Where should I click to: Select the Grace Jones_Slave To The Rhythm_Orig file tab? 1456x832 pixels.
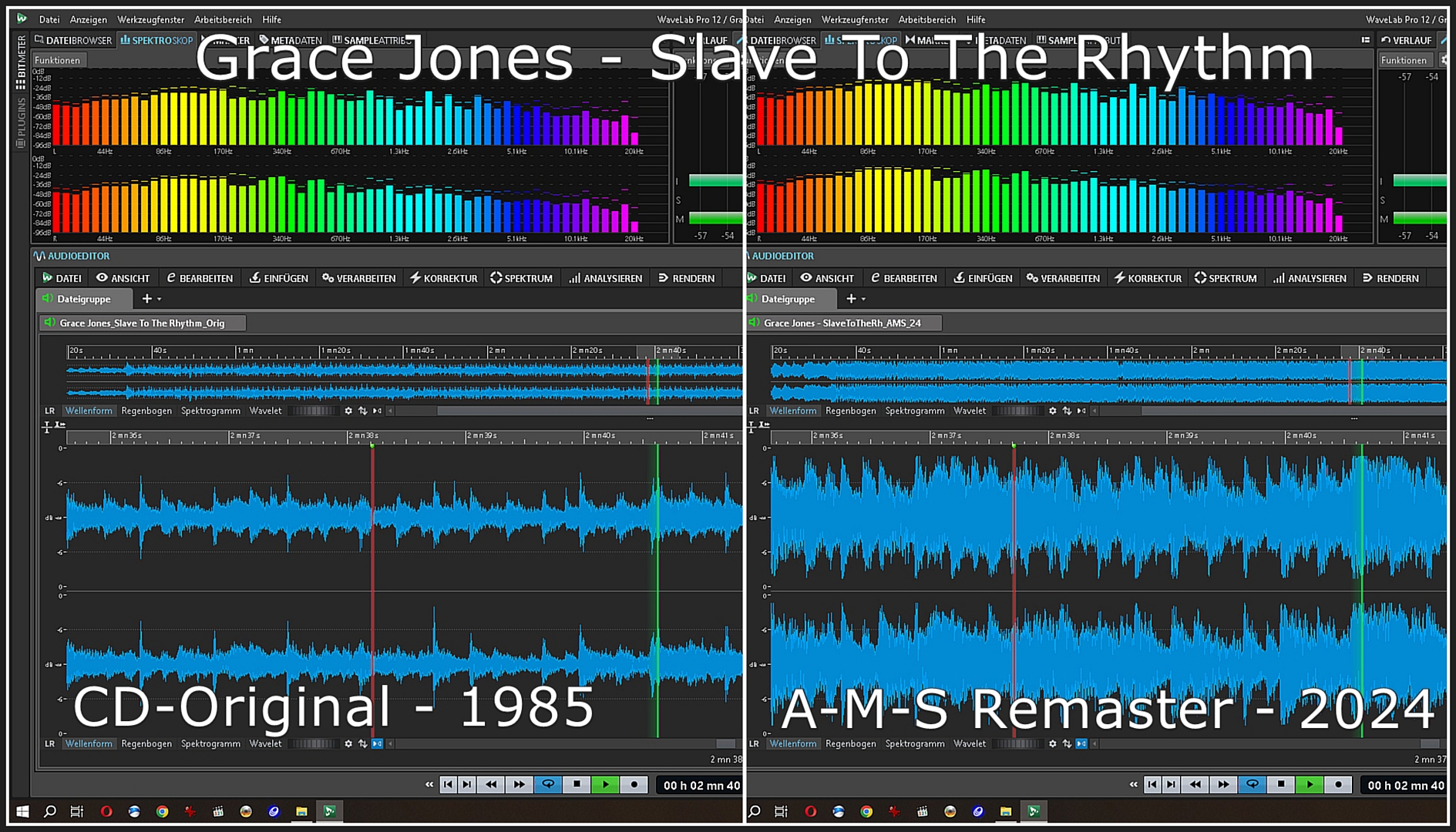click(143, 323)
